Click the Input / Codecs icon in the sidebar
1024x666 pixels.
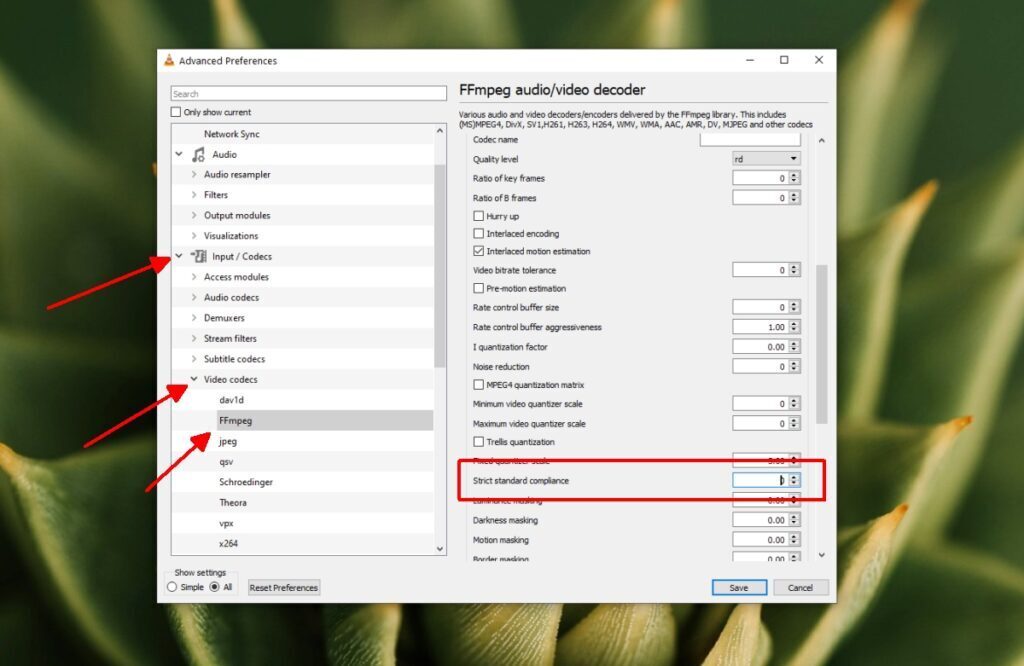click(197, 256)
